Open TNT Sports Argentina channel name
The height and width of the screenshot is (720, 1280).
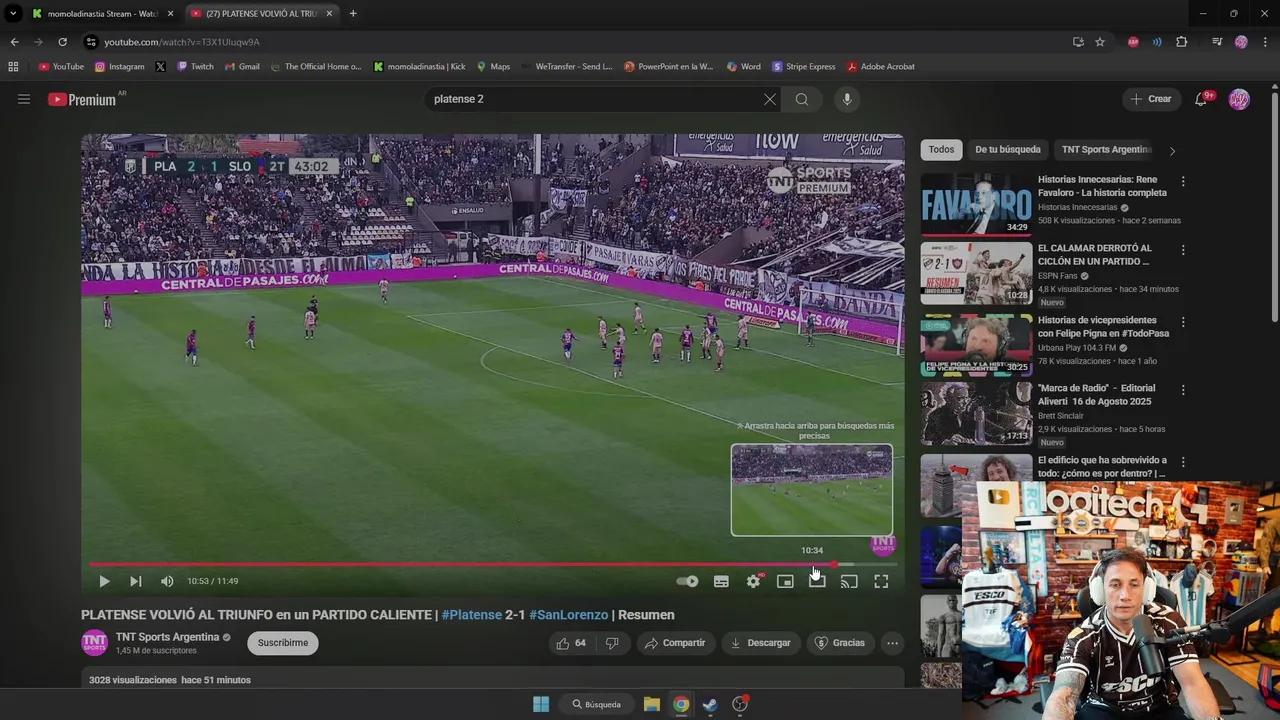167,637
